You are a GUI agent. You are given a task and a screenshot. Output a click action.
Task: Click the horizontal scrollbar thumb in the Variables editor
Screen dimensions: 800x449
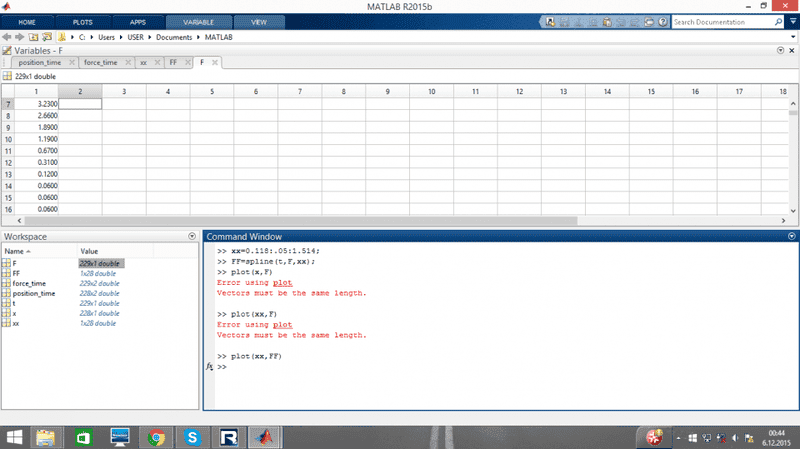(x=301, y=220)
